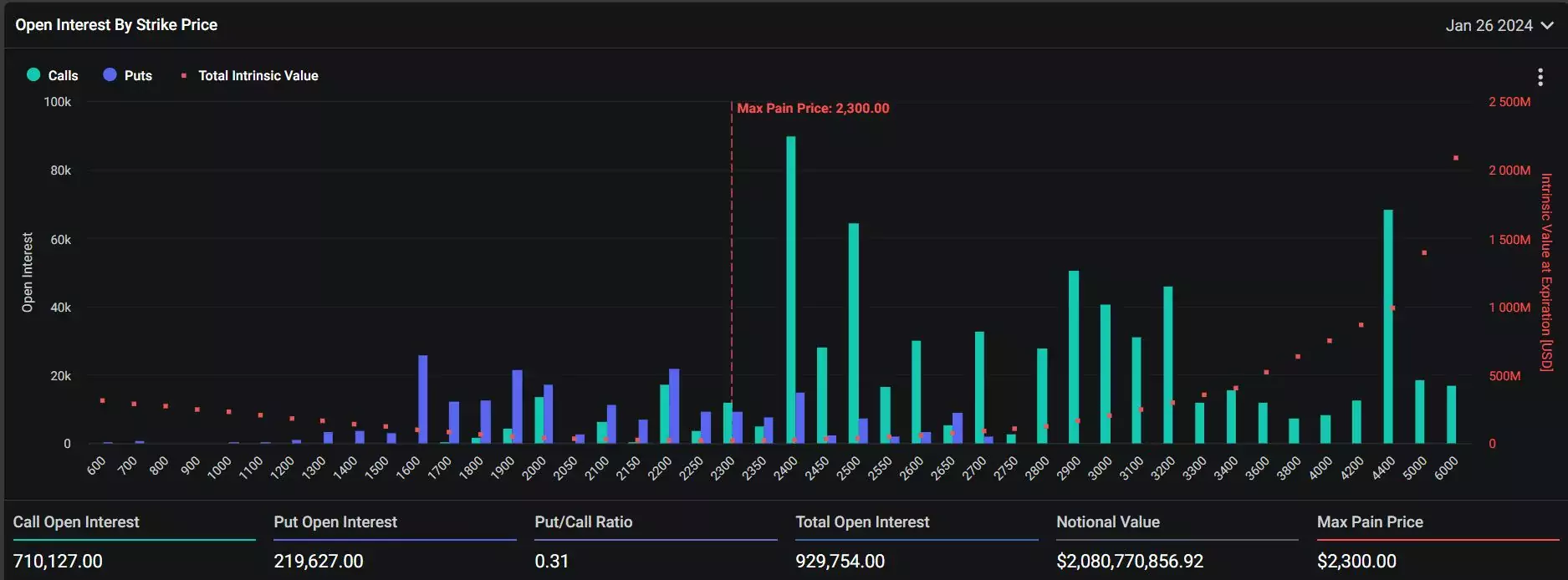The width and height of the screenshot is (1568, 580).
Task: Toggle Total Intrinsic Value legend series
Action: click(250, 75)
